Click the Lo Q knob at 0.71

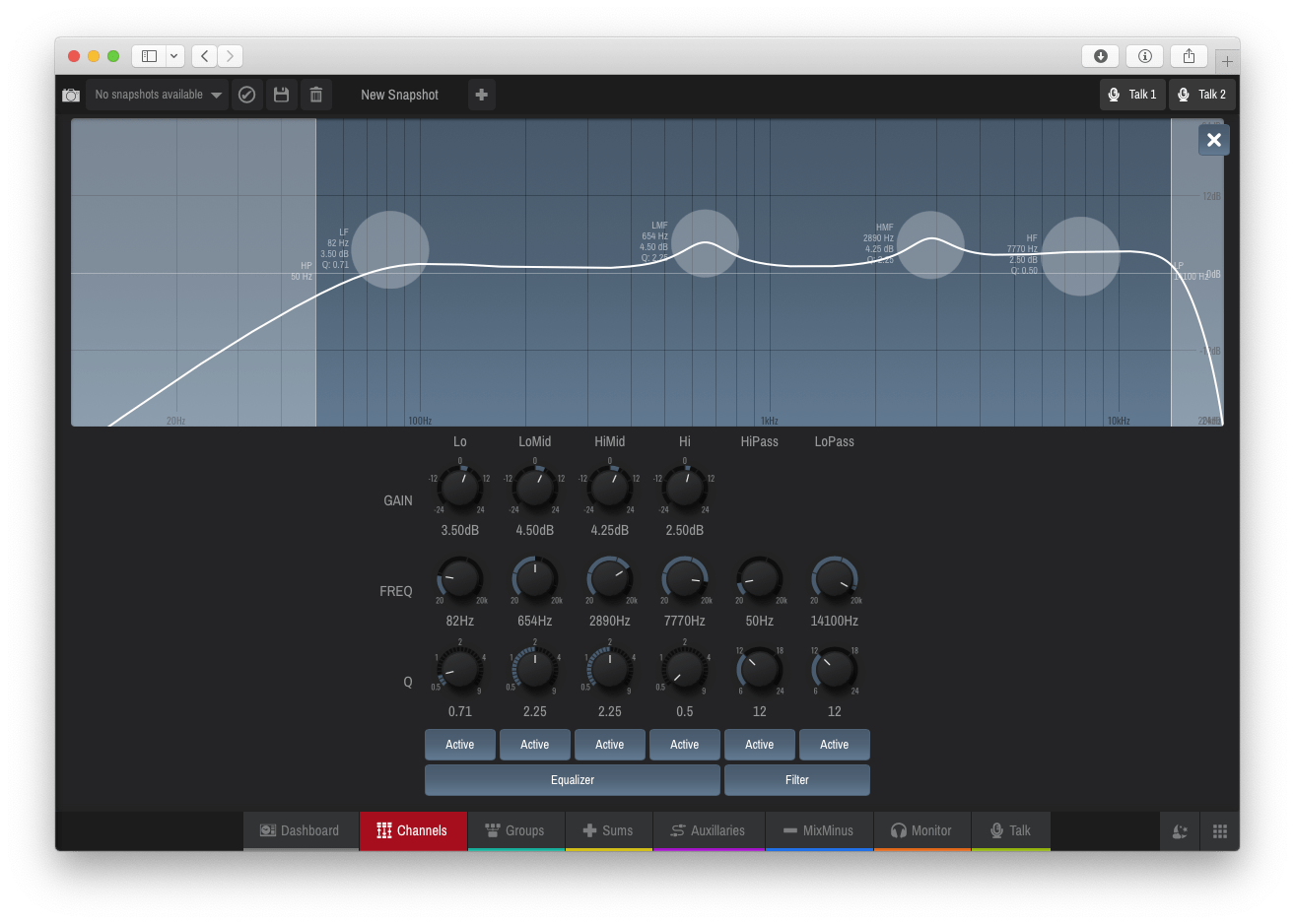pos(460,669)
